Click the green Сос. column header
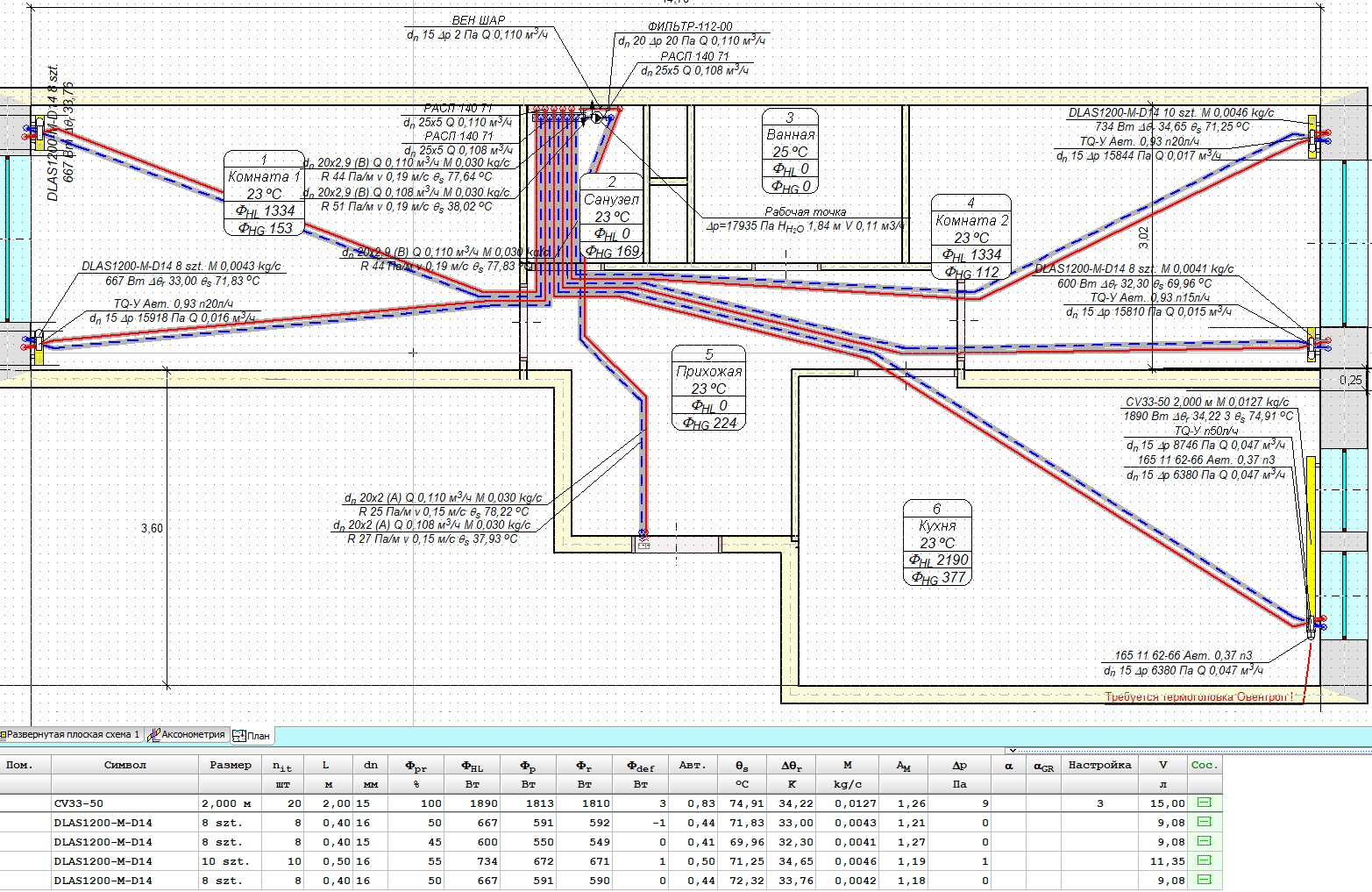 tap(1205, 765)
